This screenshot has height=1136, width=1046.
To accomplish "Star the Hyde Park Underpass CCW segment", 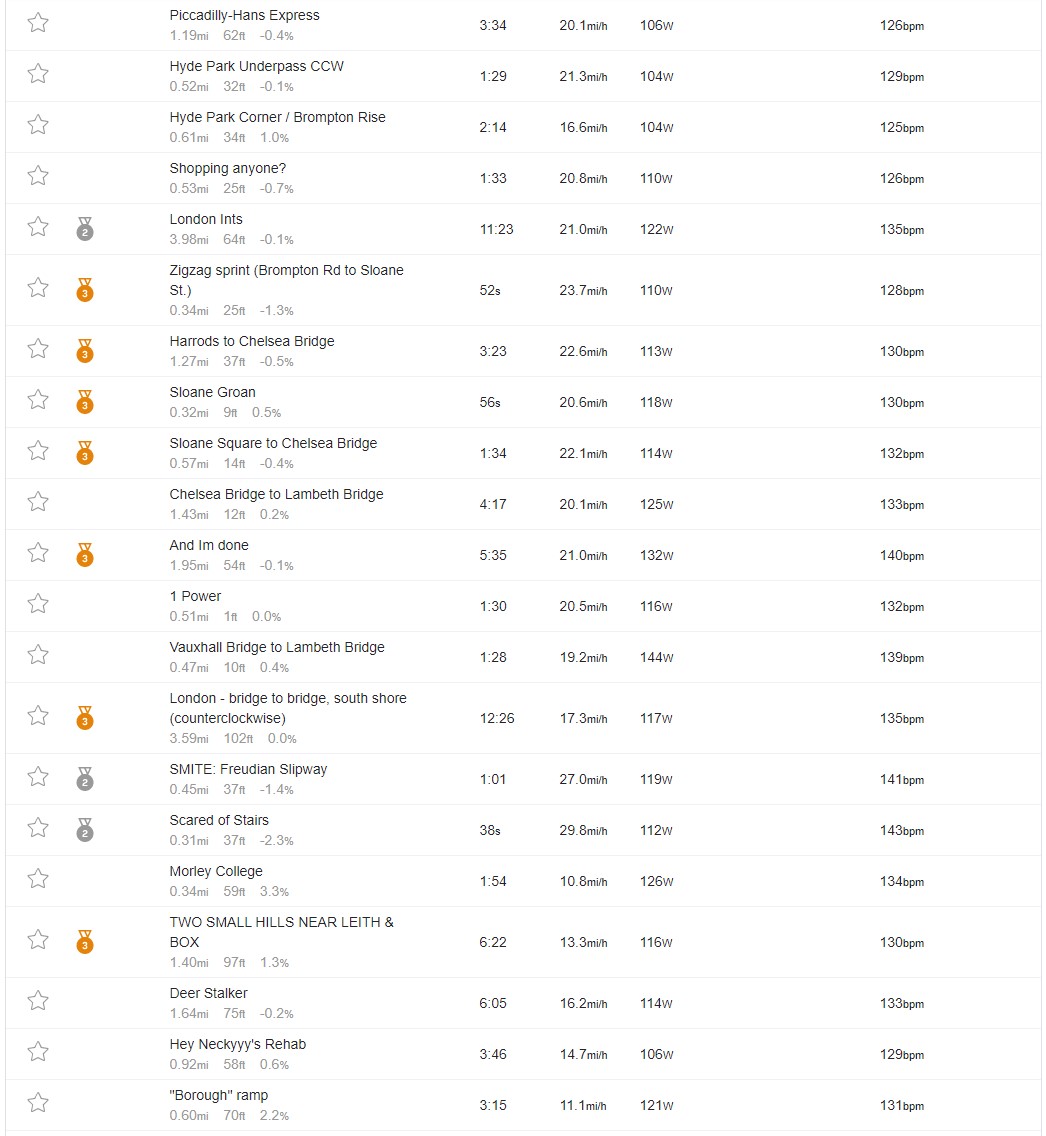I will pos(38,74).
